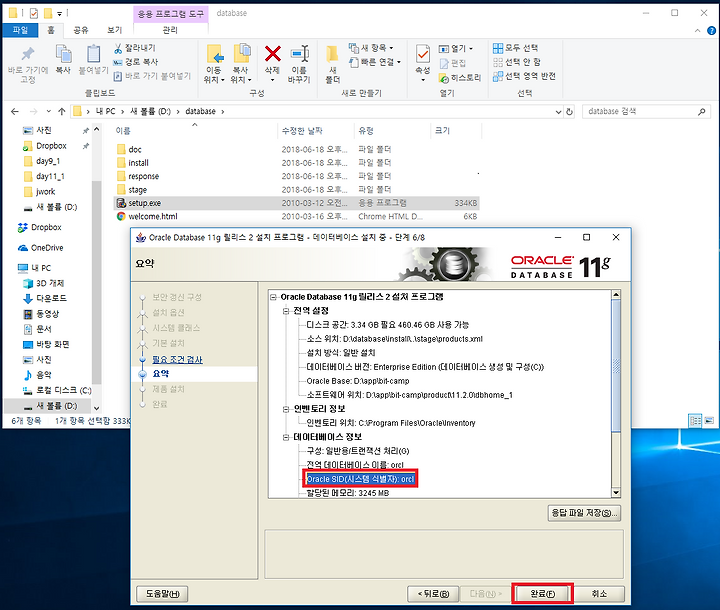
Task: Click the Rename (이름 바꾸기) icon
Action: point(299,54)
